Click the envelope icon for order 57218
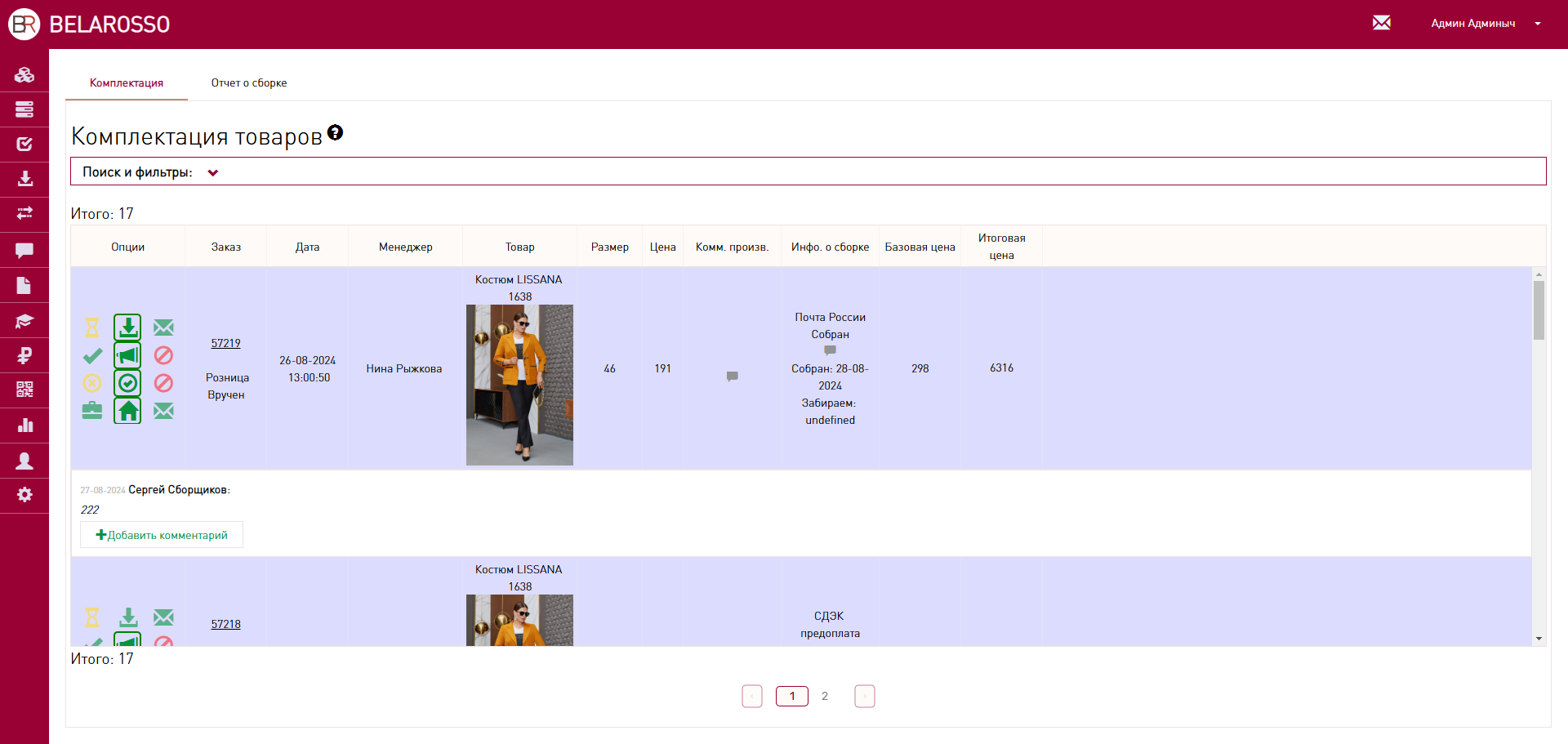 (163, 617)
